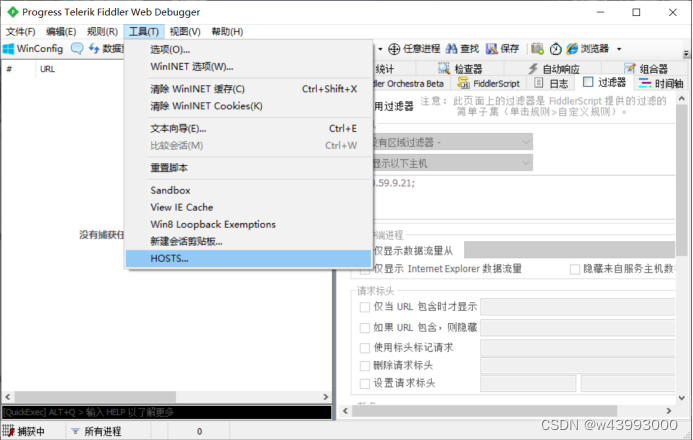Image resolution: width=693 pixels, height=440 pixels.
Task: Expand the 浏览器 dropdown arrow
Action: (619, 49)
